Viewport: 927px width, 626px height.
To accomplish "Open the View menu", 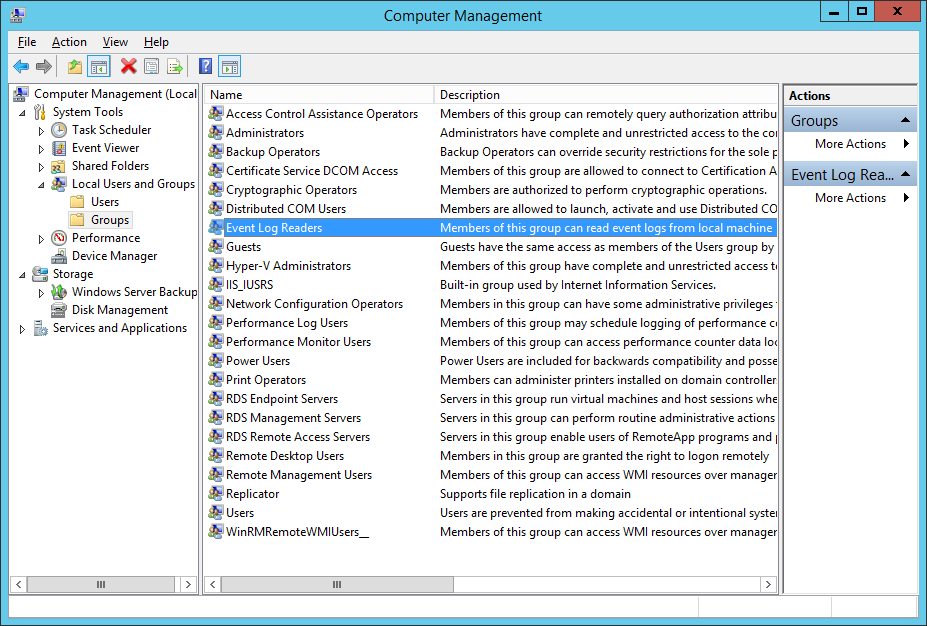I will pos(114,42).
